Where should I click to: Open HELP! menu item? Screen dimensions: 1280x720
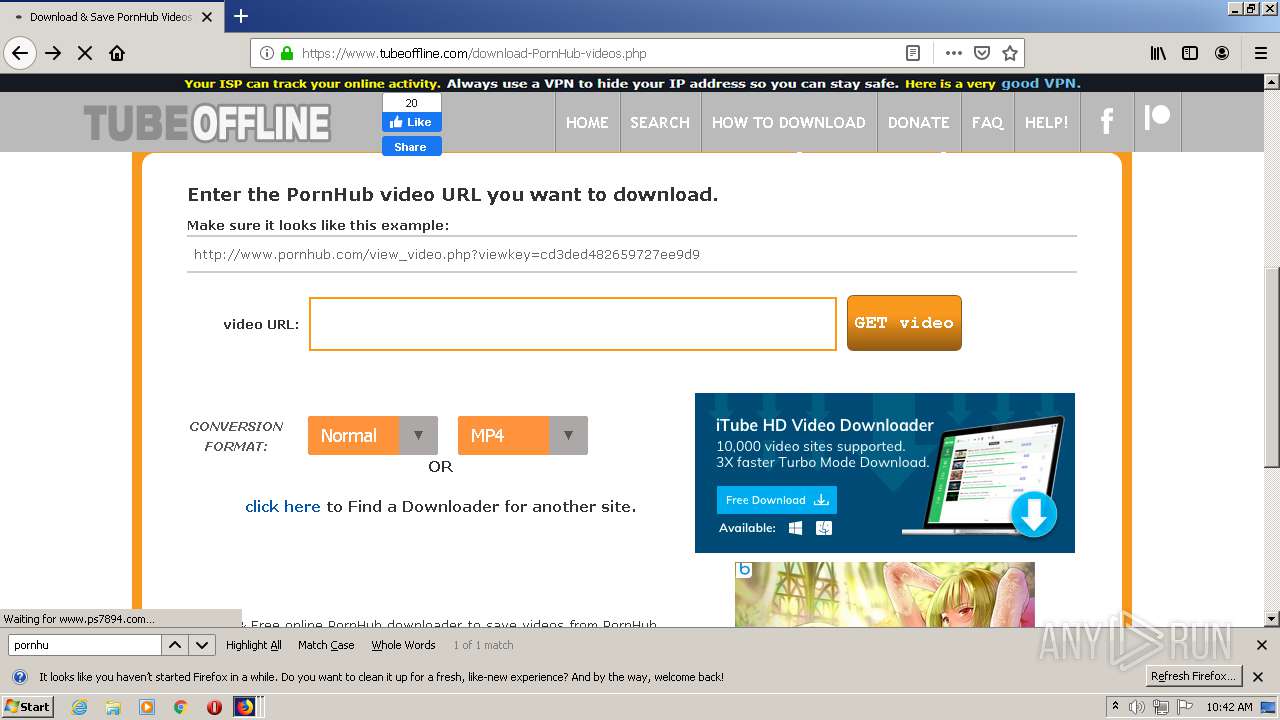[x=1047, y=122]
